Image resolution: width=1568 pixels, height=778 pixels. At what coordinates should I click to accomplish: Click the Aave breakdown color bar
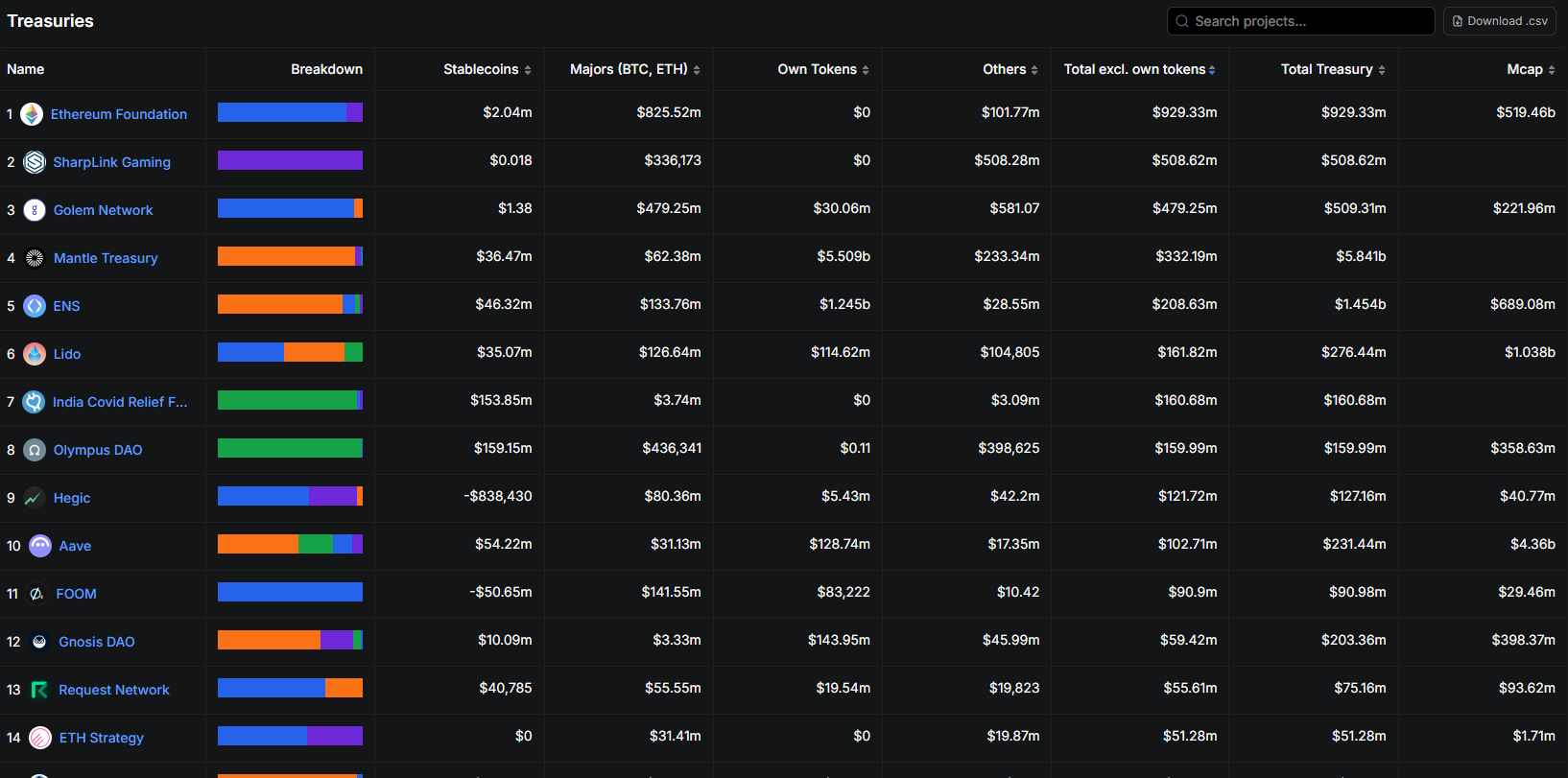coord(290,544)
